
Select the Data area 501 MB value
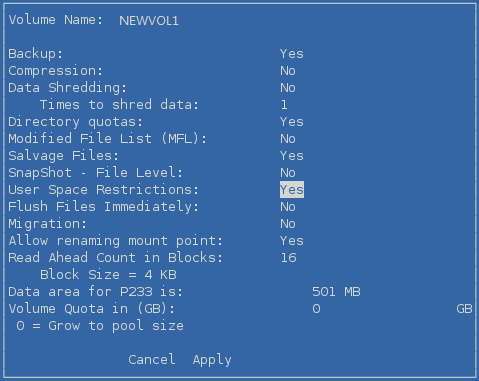tap(336, 292)
